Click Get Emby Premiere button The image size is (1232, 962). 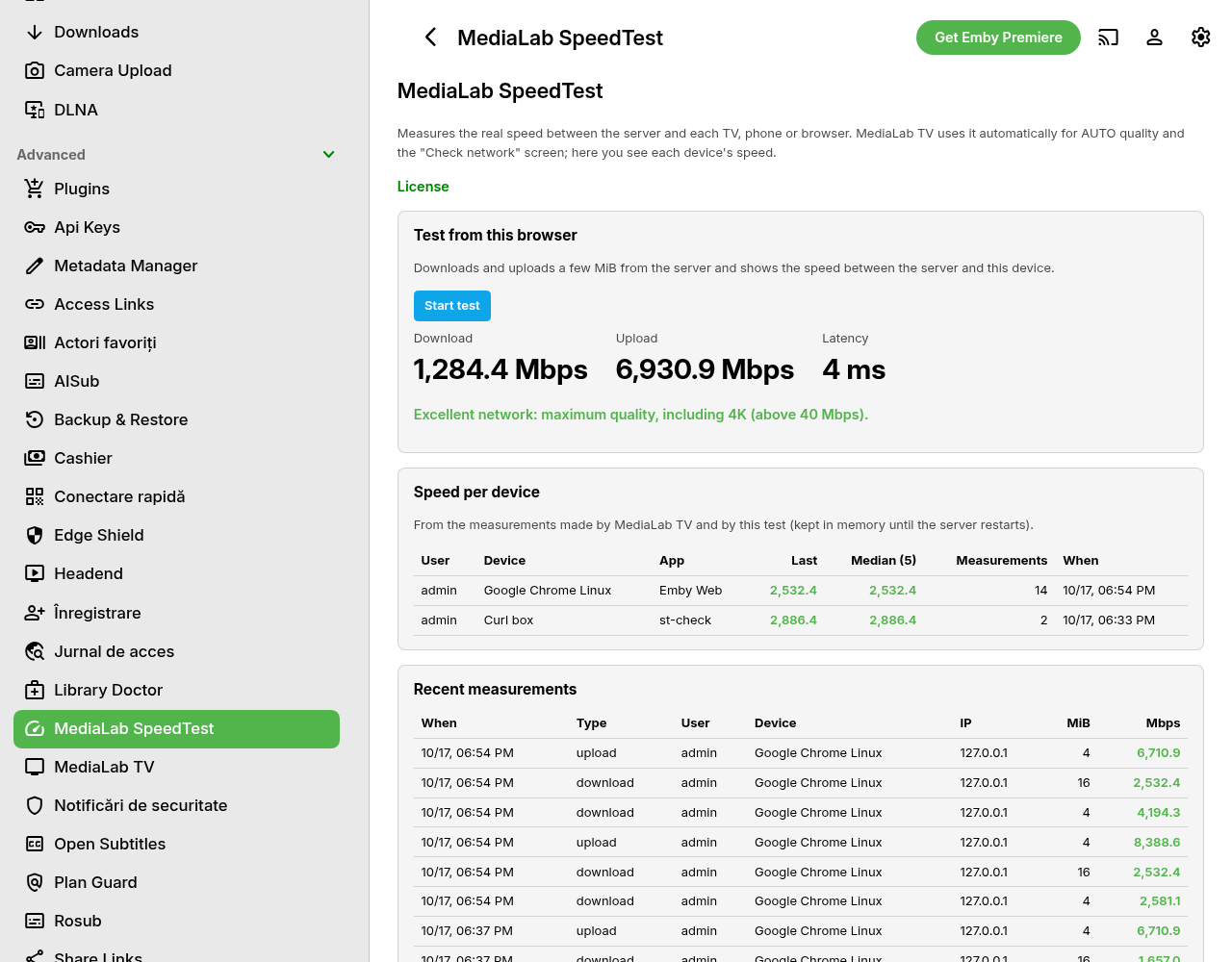[998, 38]
